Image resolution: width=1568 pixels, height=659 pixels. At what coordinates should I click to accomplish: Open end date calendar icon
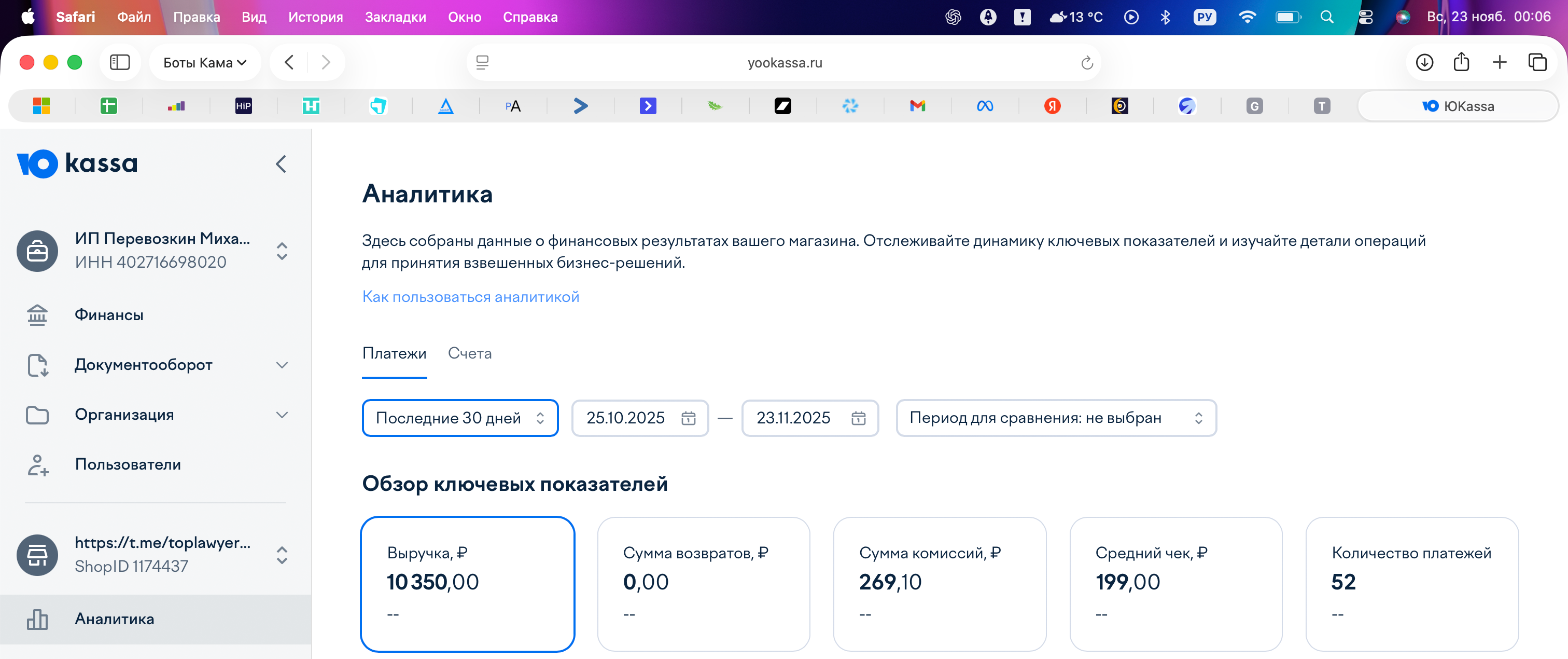[858, 418]
